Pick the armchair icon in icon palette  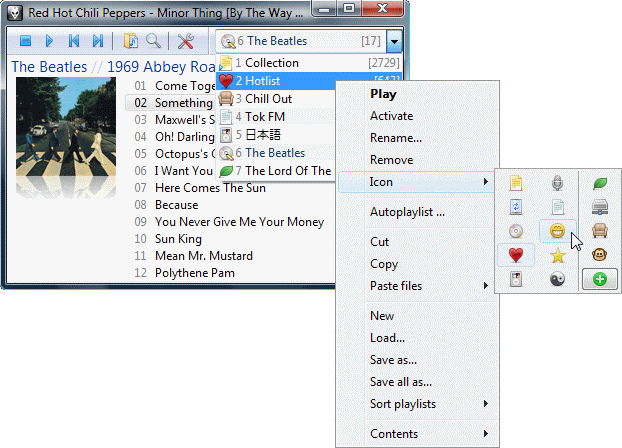tap(600, 231)
